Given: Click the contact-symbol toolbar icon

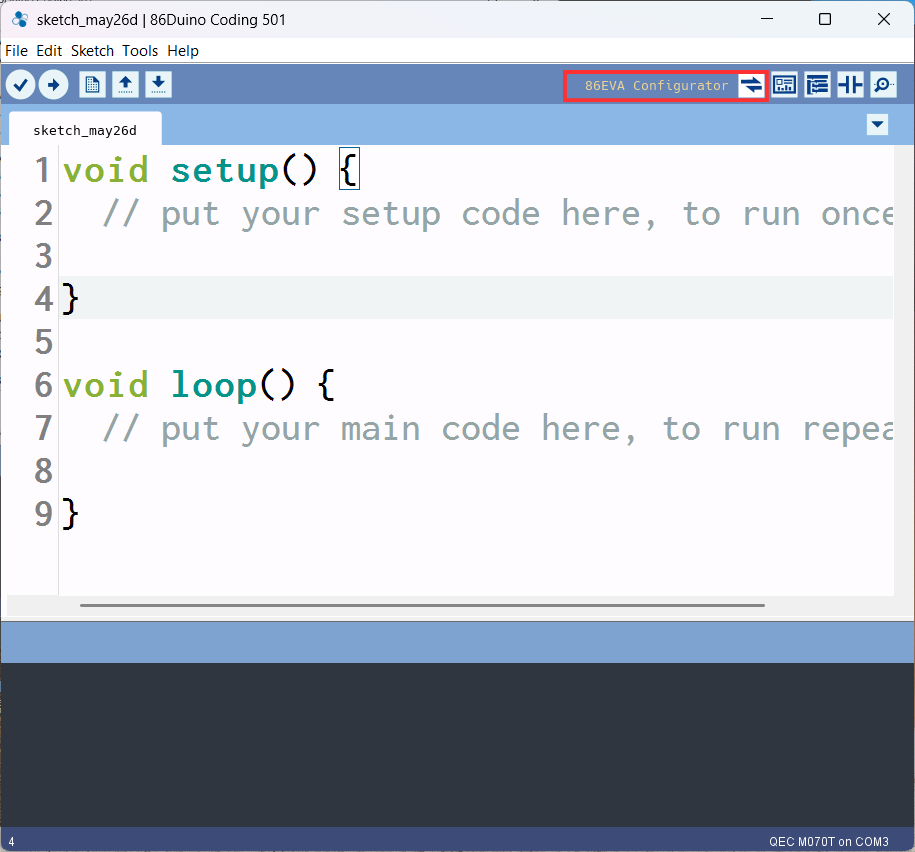Looking at the screenshot, I should click(x=850, y=85).
